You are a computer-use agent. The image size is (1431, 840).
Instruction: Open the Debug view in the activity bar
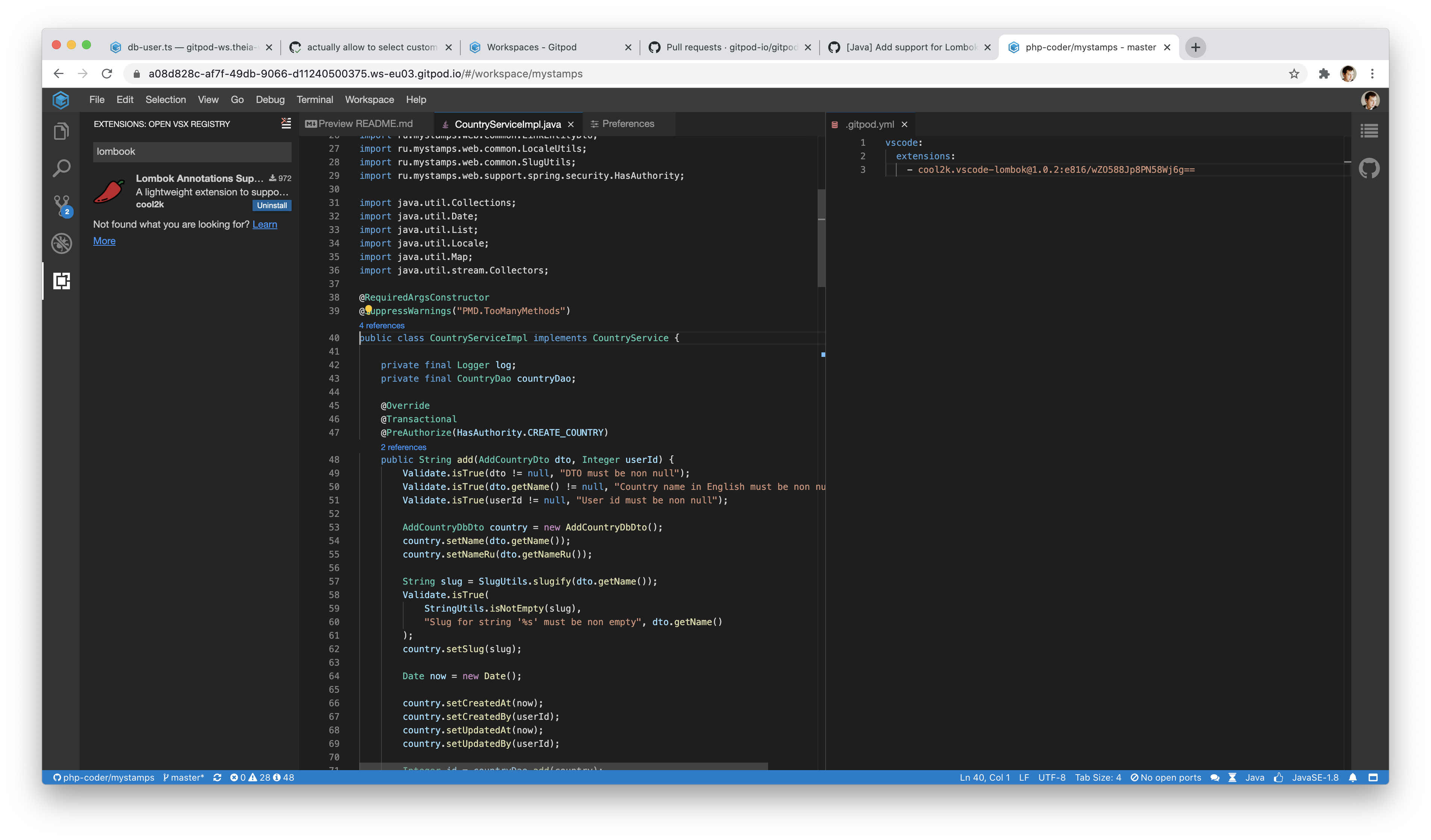61,243
